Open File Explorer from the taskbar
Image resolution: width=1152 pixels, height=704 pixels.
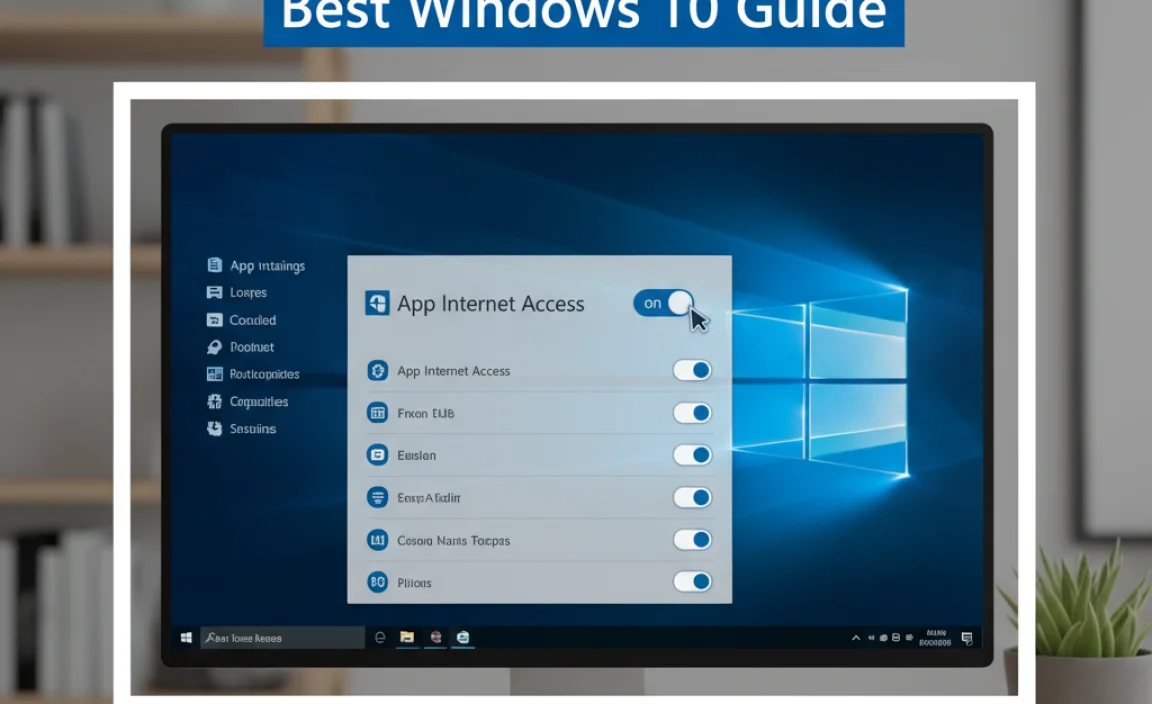[x=406, y=637]
